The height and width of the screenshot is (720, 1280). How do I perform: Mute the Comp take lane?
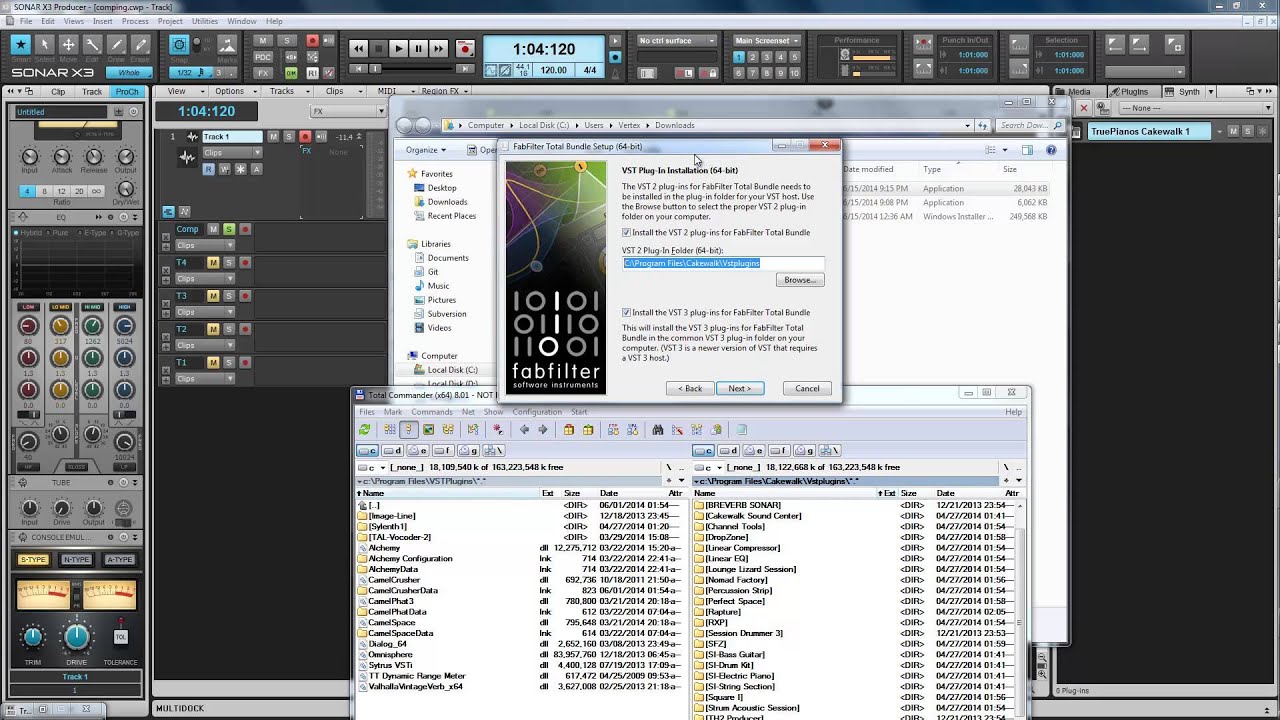213,229
